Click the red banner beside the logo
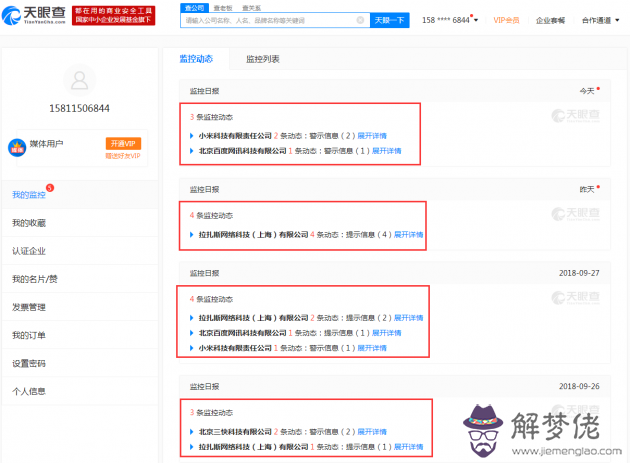The width and height of the screenshot is (630, 463). pyautogui.click(x=114, y=16)
